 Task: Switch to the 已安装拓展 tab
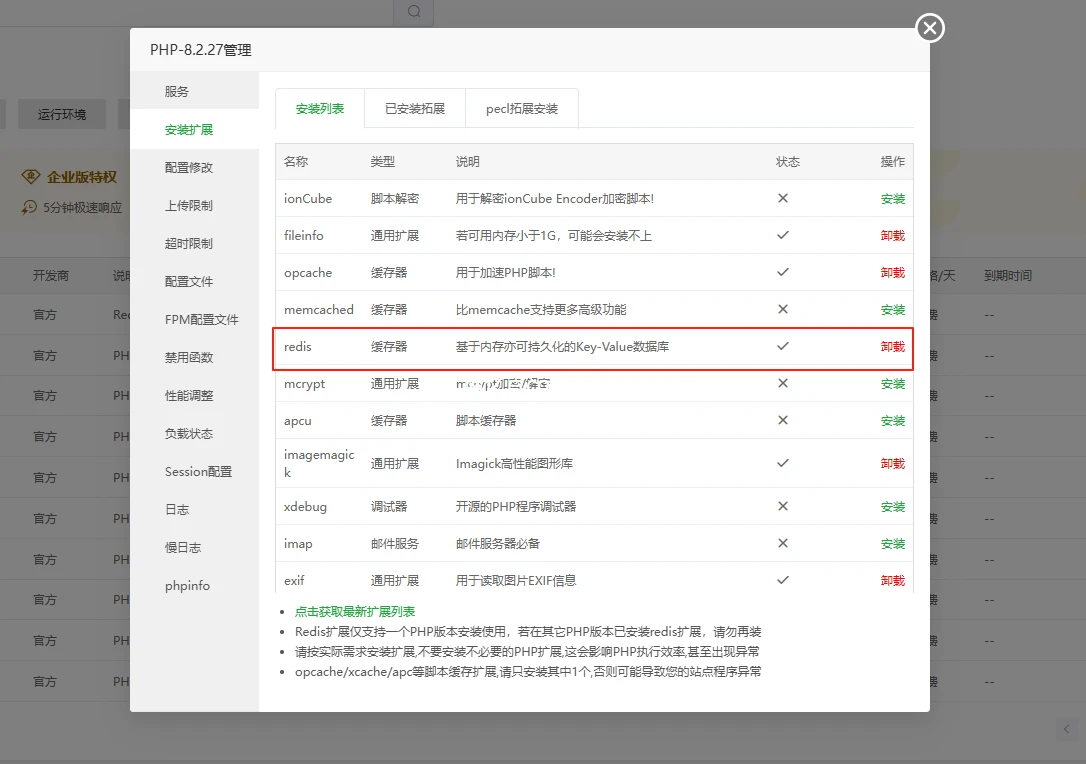pyautogui.click(x=414, y=110)
